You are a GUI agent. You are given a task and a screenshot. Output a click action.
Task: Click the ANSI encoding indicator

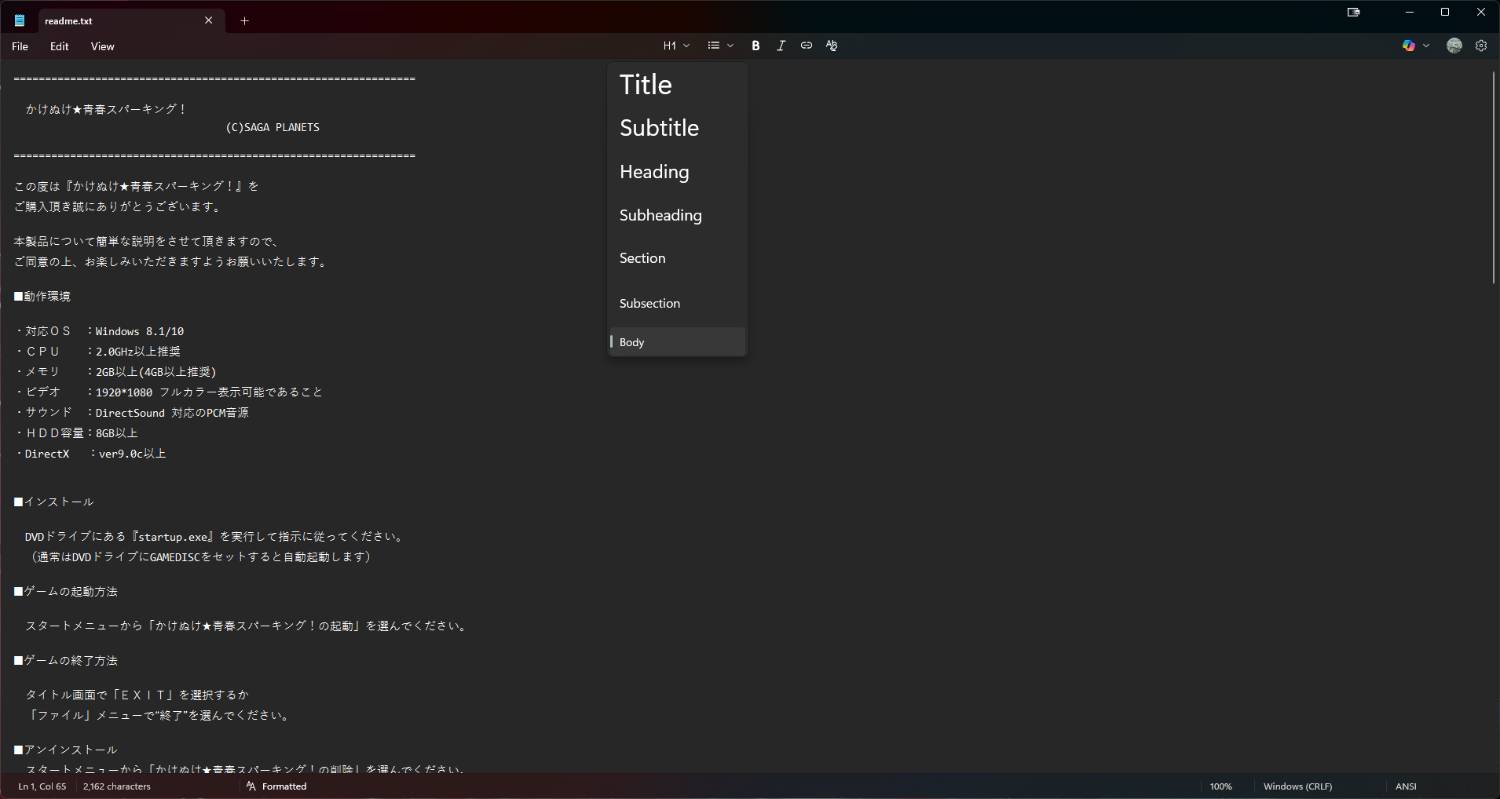pyautogui.click(x=1406, y=787)
